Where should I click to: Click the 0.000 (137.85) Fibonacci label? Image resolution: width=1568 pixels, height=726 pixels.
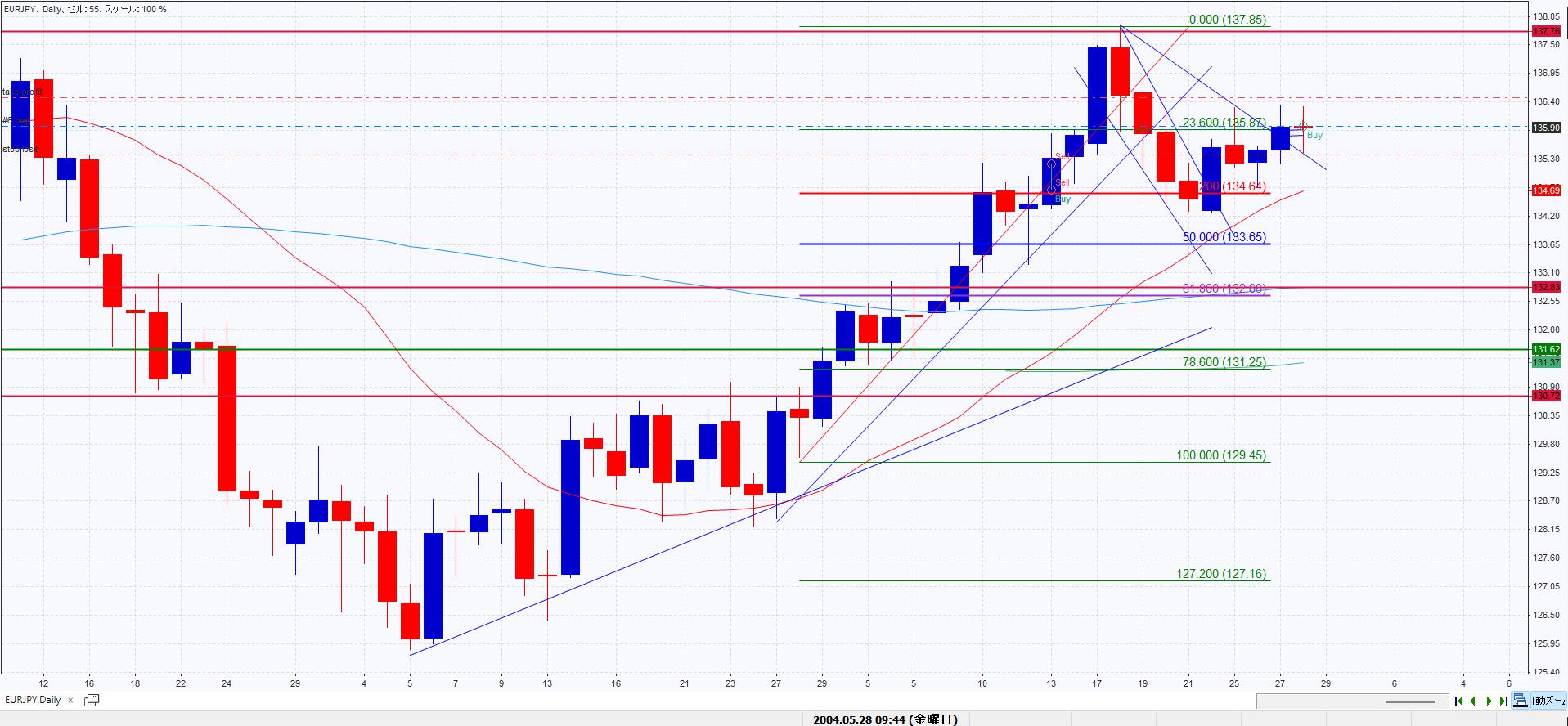point(1228,20)
